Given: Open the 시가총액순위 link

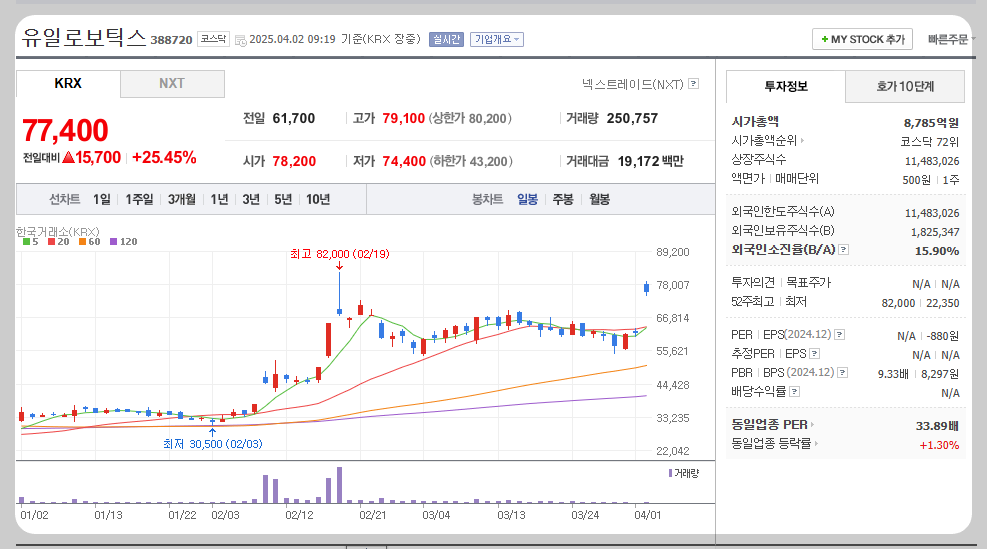Looking at the screenshot, I should (767, 140).
